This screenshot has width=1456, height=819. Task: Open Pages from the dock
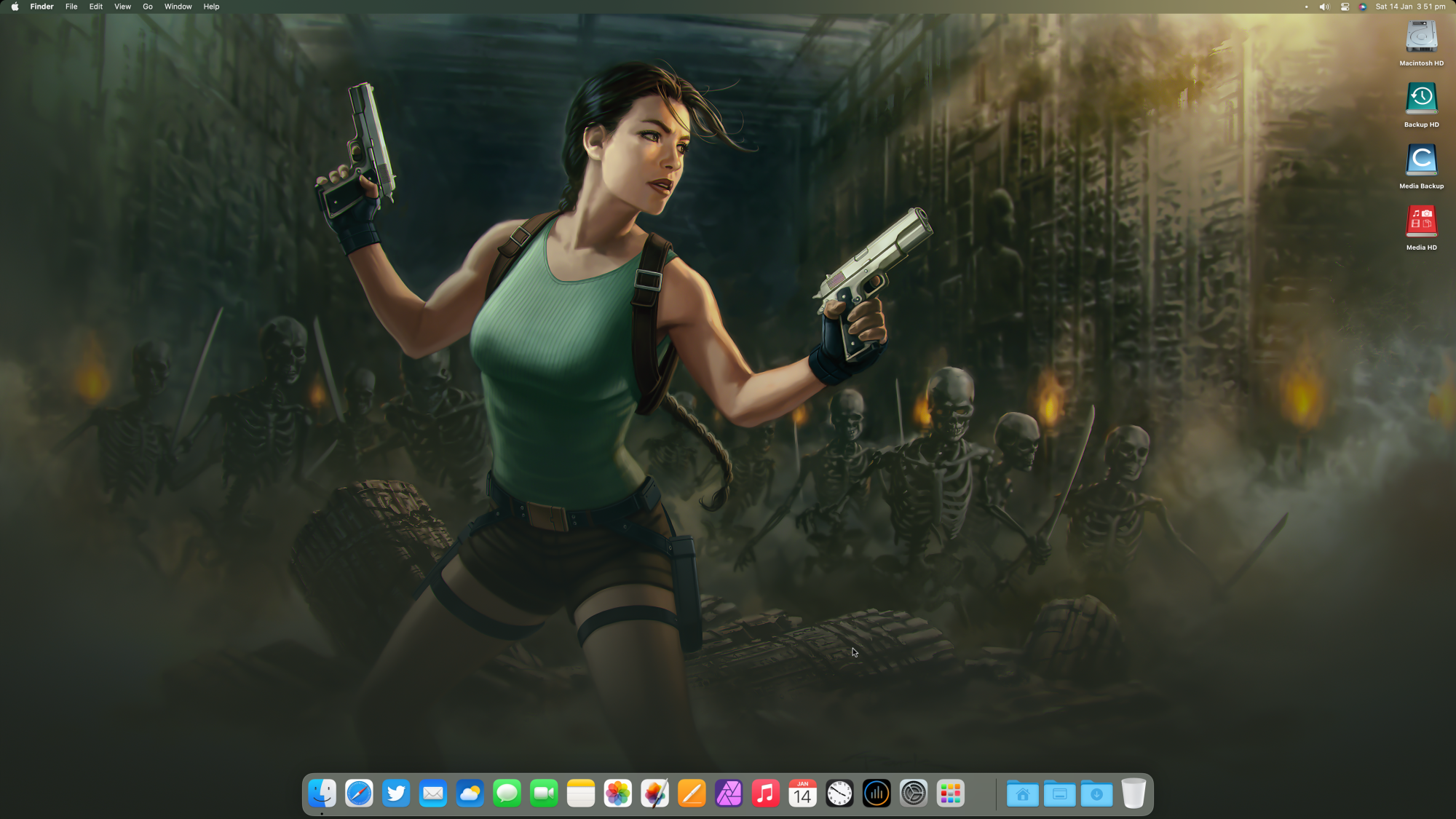click(x=692, y=794)
